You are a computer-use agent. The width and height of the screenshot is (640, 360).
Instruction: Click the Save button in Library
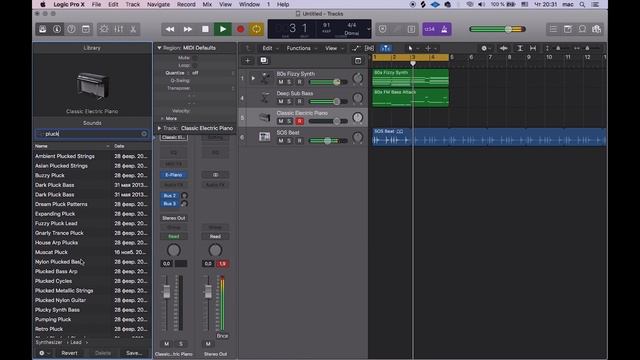click(134, 353)
